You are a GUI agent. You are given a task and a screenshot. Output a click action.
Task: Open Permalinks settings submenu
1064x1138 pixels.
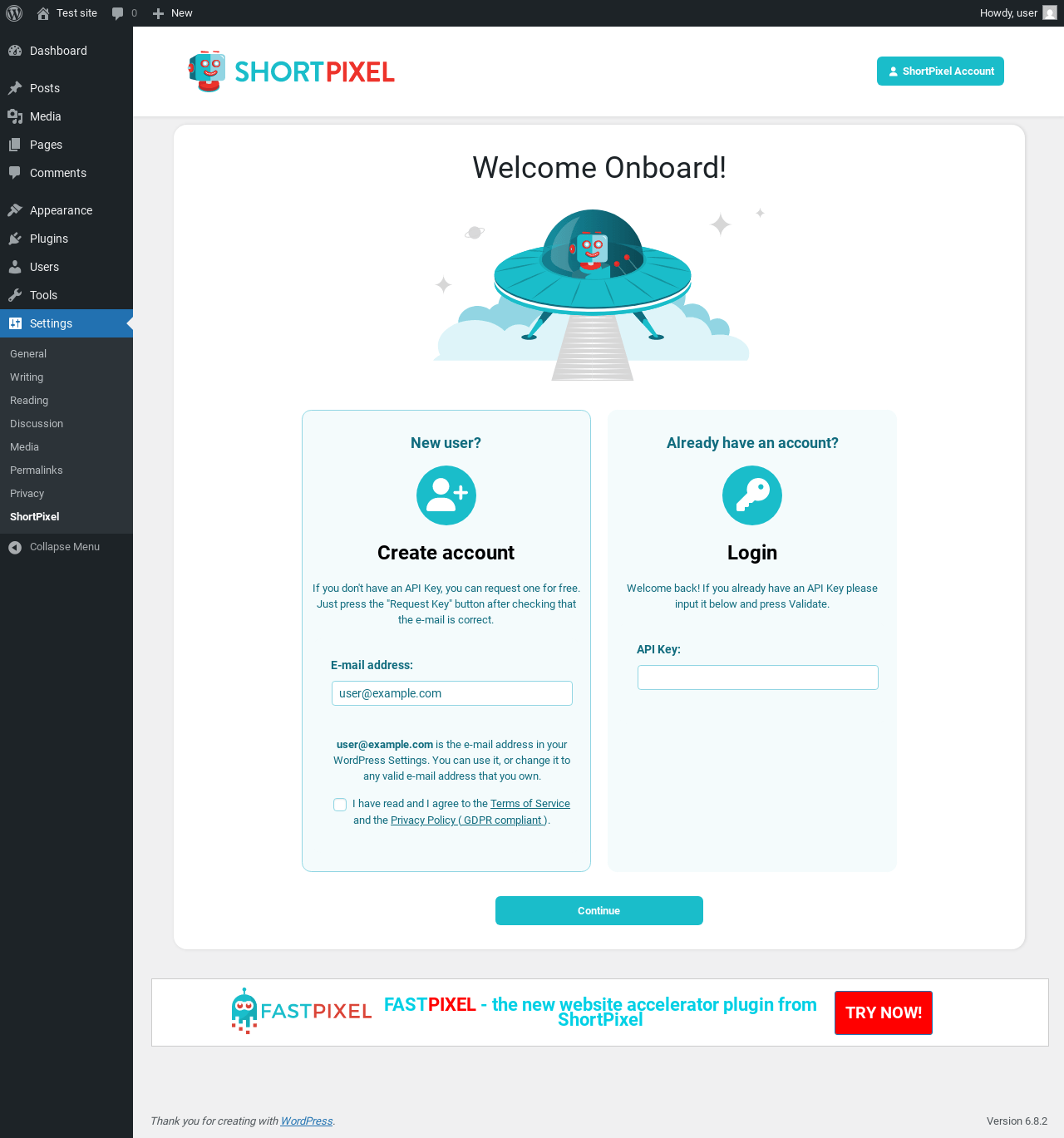point(37,470)
